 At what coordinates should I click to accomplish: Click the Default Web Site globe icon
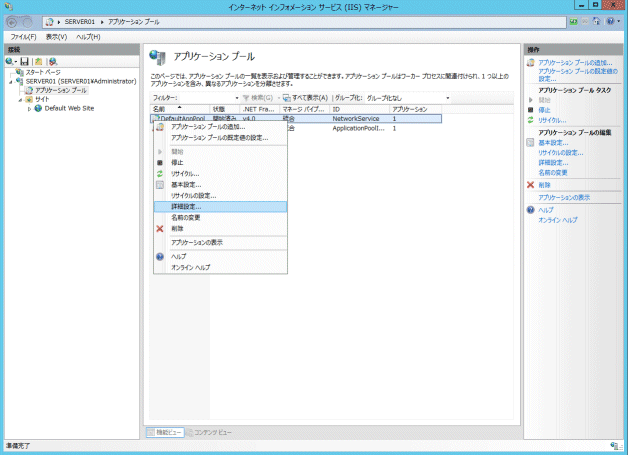coord(38,109)
